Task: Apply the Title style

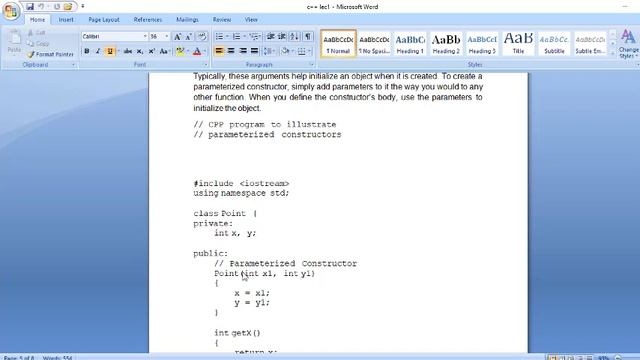Action: tap(518, 43)
